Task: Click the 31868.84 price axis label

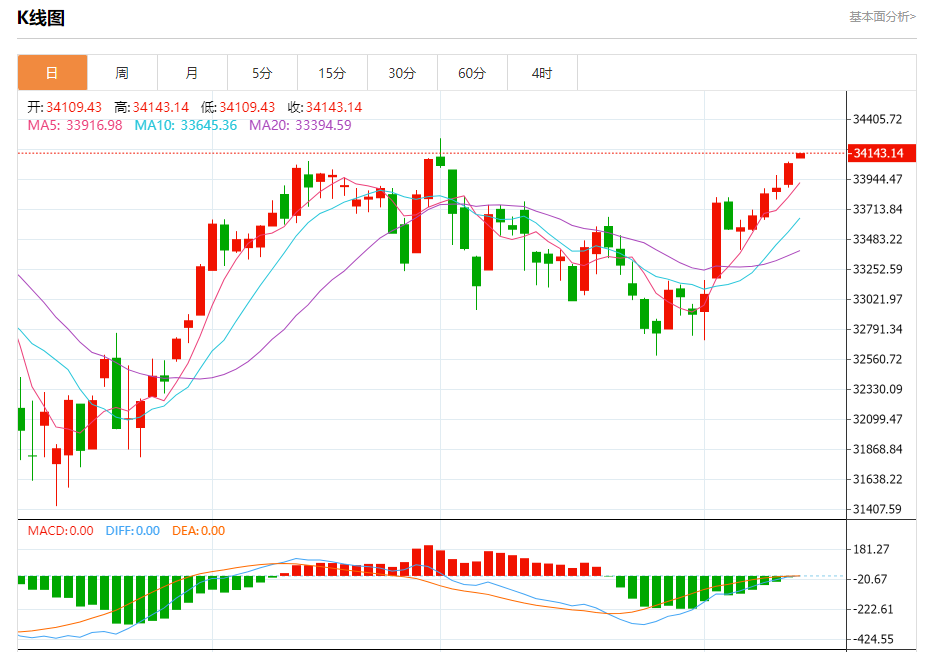Action: [878, 449]
